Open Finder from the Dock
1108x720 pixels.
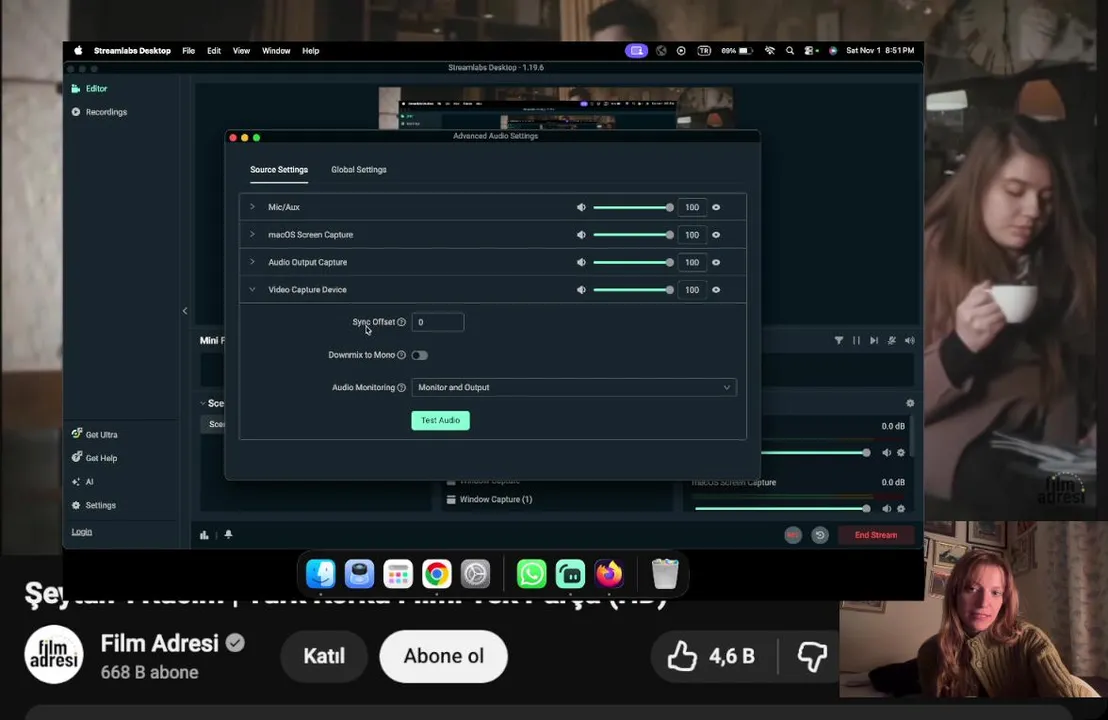click(x=321, y=574)
